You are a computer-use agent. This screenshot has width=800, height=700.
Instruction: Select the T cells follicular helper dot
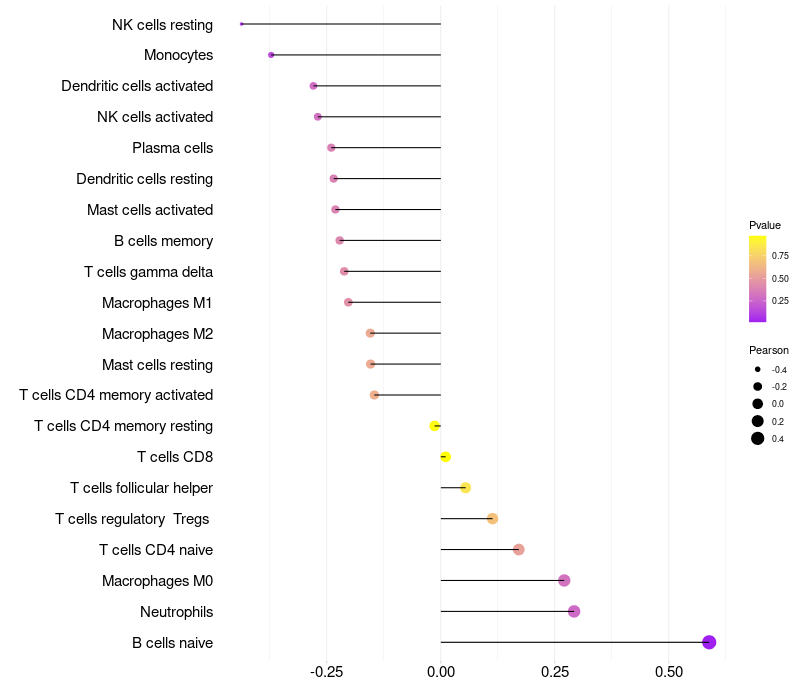click(x=465, y=488)
